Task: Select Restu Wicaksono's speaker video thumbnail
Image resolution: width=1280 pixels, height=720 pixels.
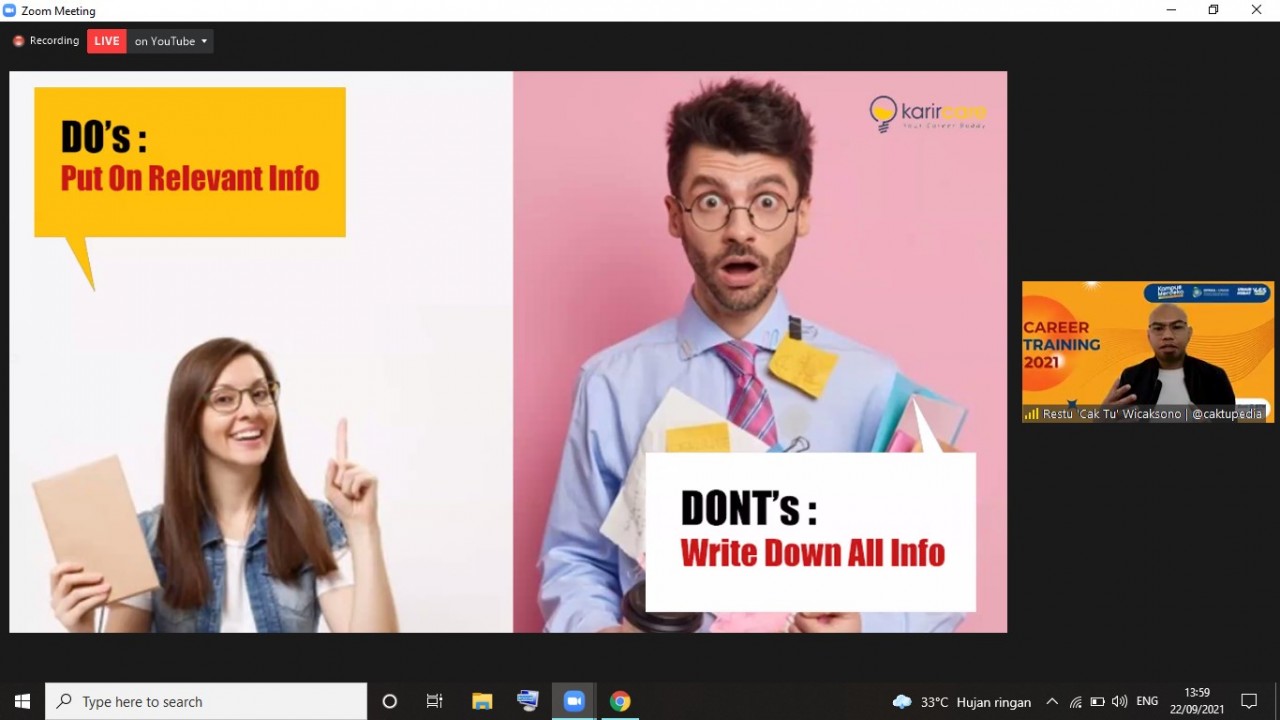Action: pos(1147,351)
